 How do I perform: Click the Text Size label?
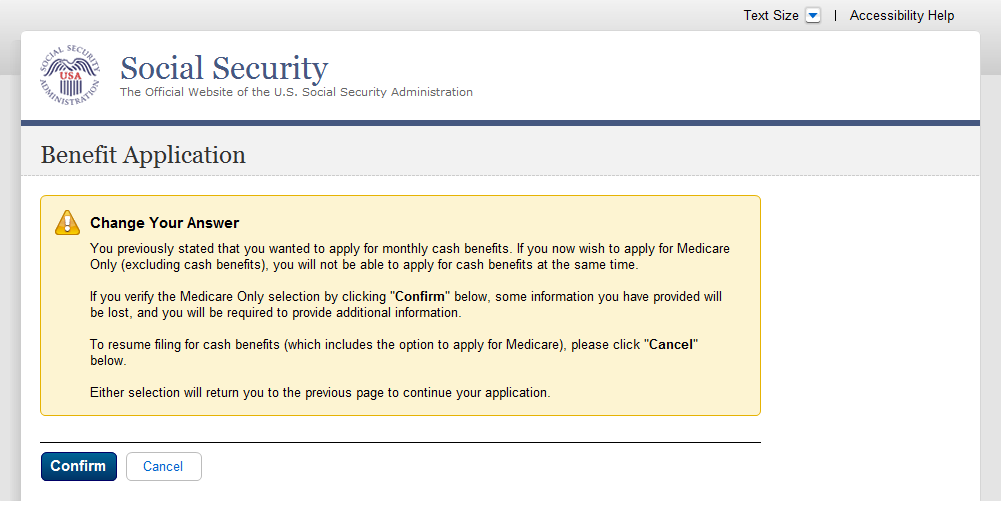pyautogui.click(x=771, y=15)
